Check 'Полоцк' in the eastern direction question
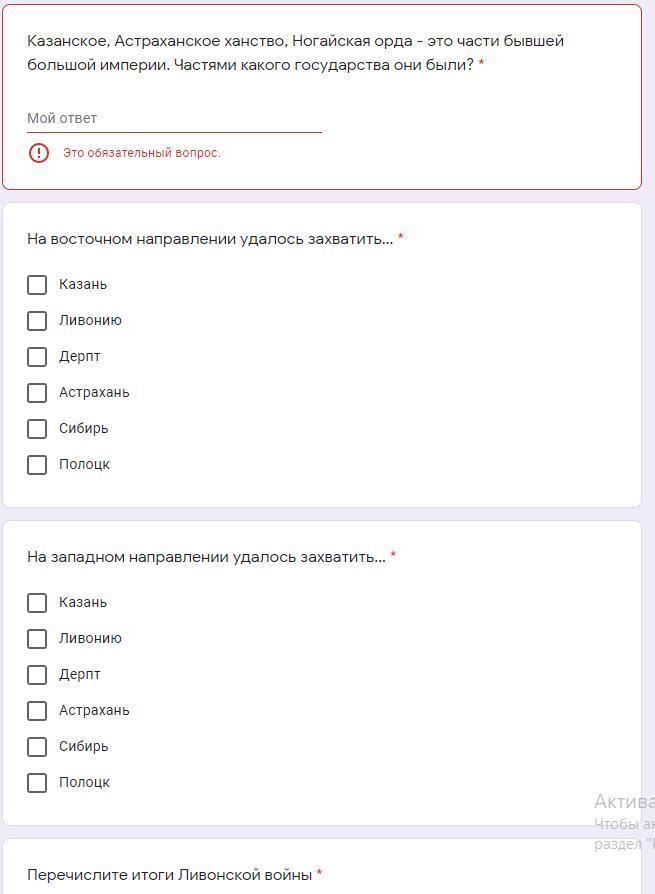Image resolution: width=655 pixels, height=894 pixels. 37,465
